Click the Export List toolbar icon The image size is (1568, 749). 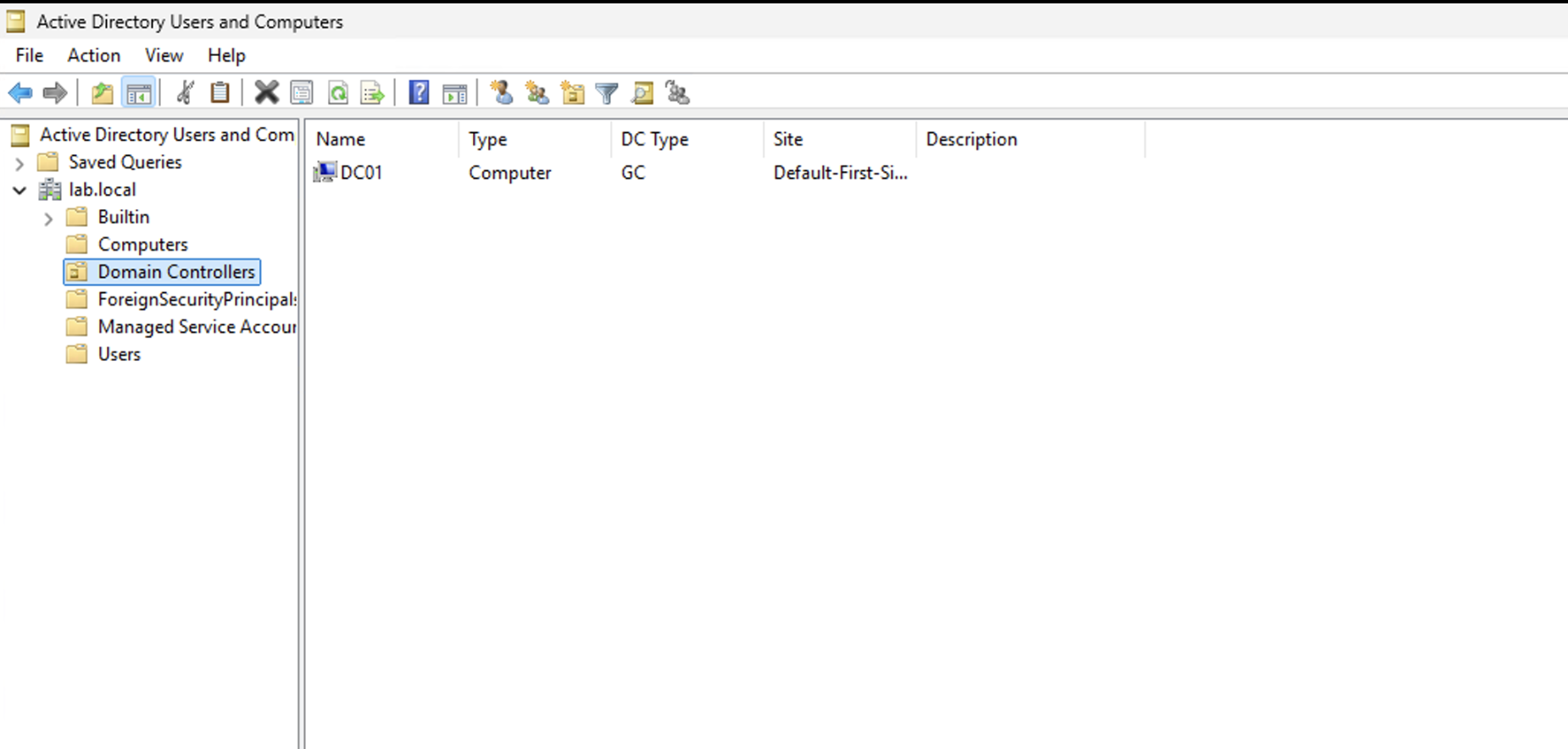[x=373, y=92]
